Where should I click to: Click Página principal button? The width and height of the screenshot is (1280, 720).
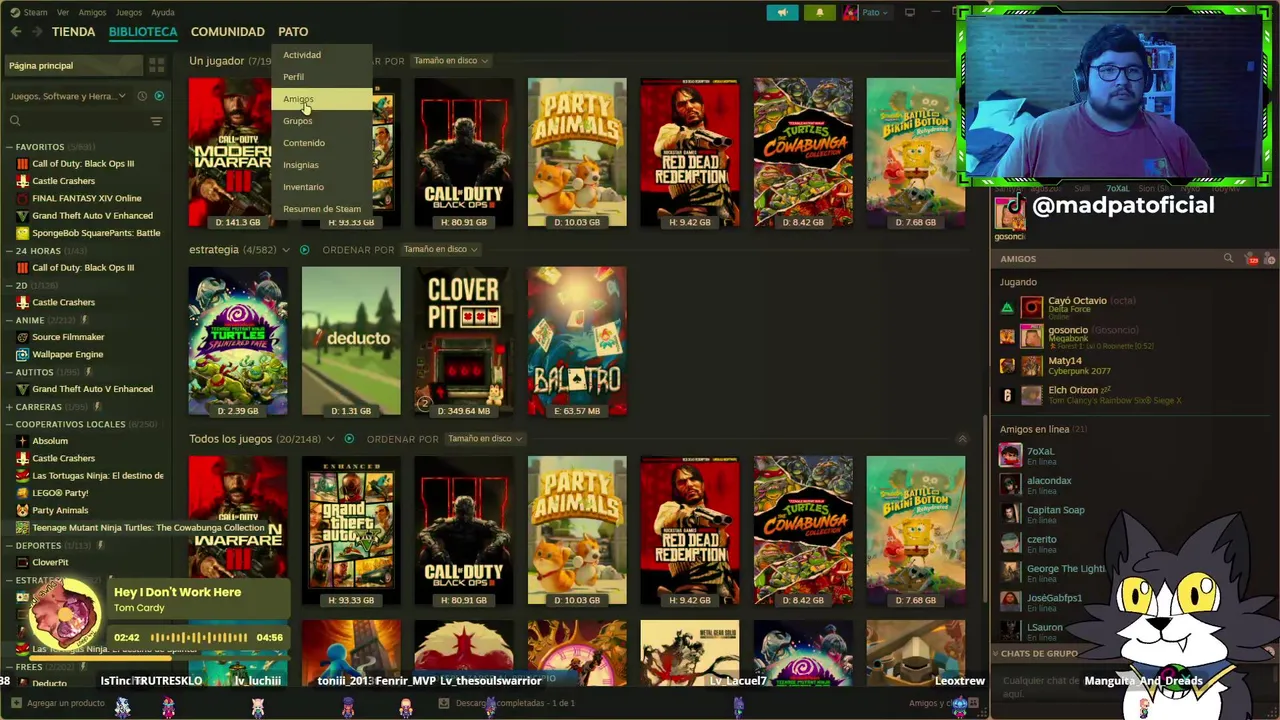[72, 65]
